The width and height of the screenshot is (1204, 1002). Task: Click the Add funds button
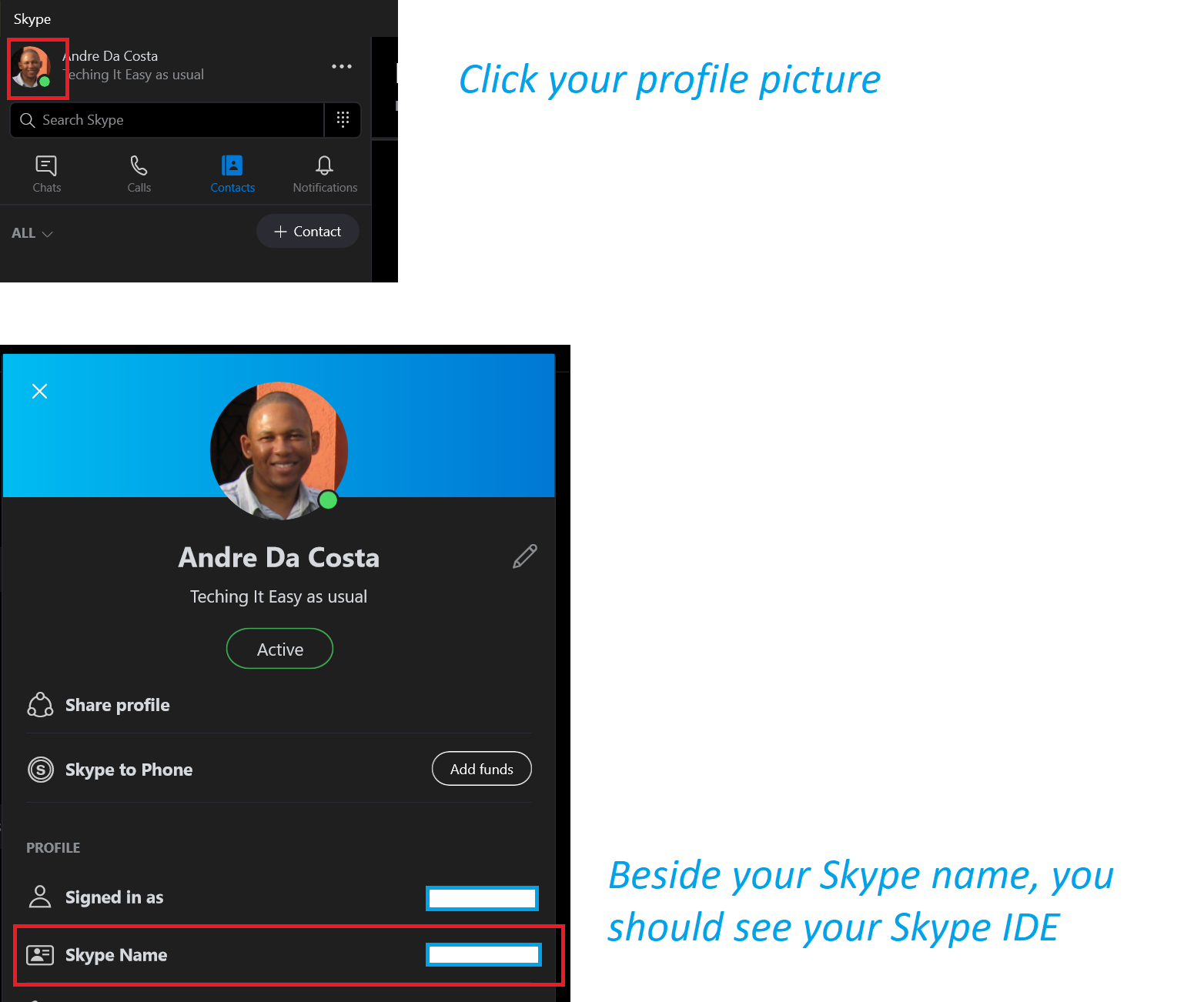(482, 769)
